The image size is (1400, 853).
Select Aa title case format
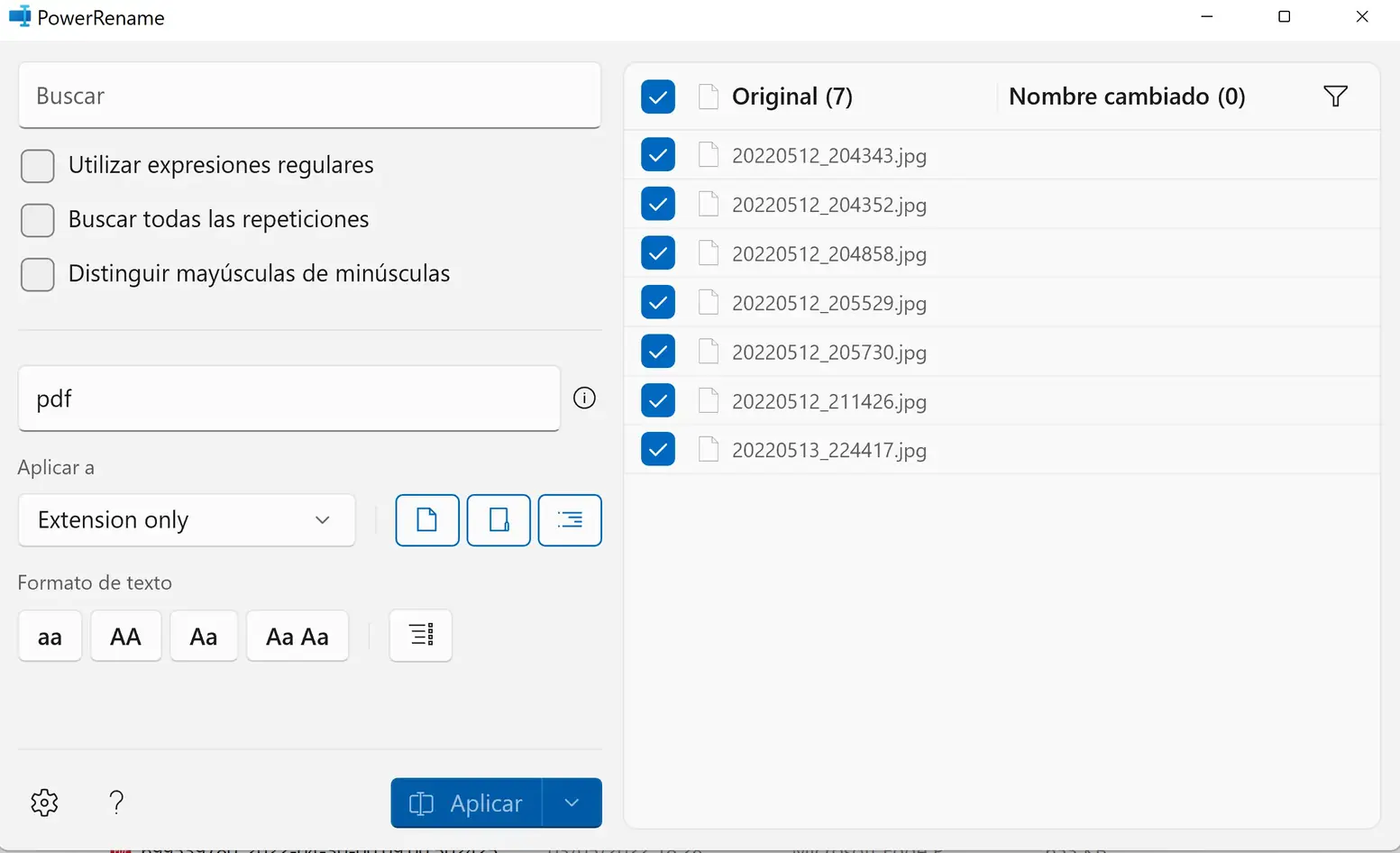204,637
